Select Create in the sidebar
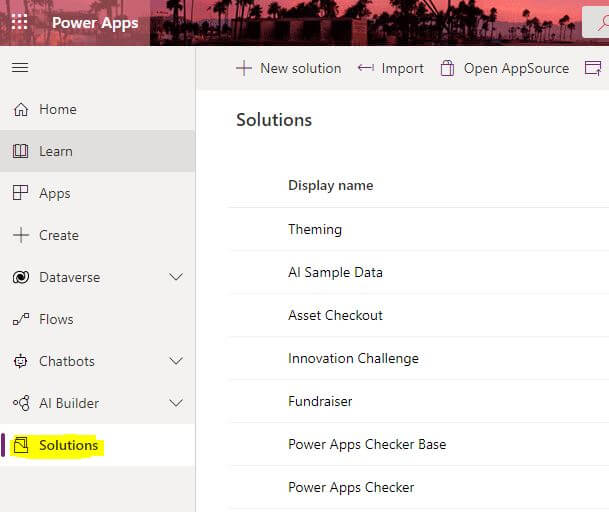Viewport: 609px width, 512px height. [97, 235]
